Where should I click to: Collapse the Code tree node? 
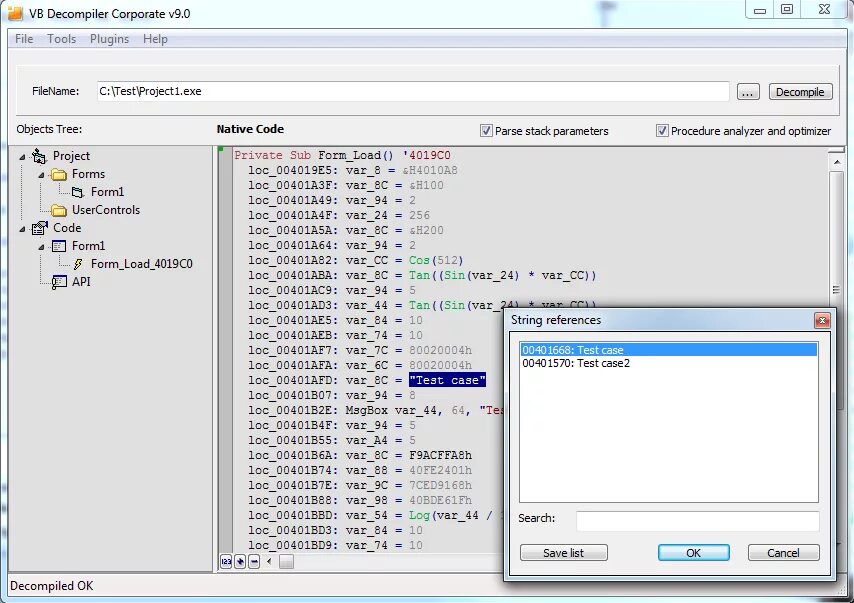tap(22, 229)
